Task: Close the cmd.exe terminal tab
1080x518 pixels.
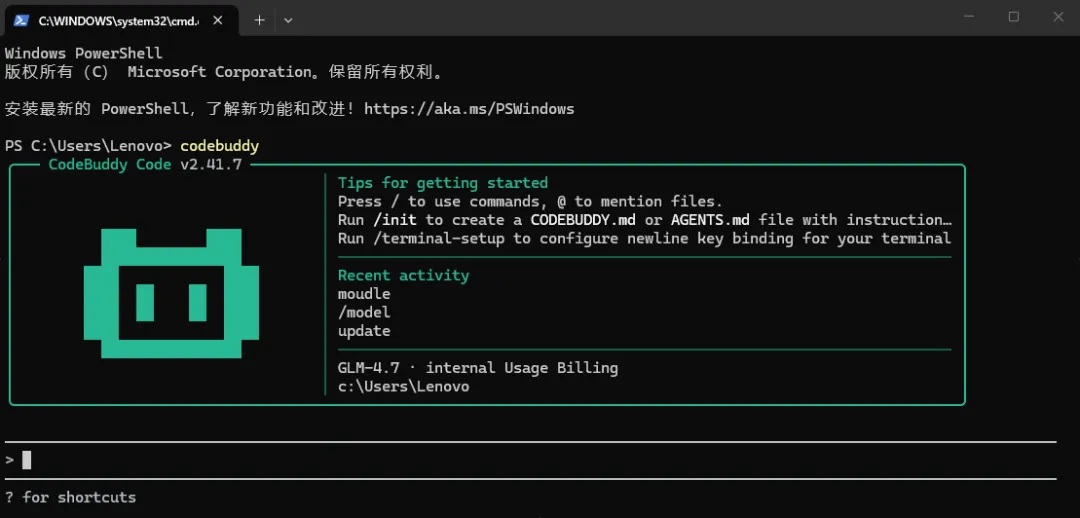Action: [218, 21]
